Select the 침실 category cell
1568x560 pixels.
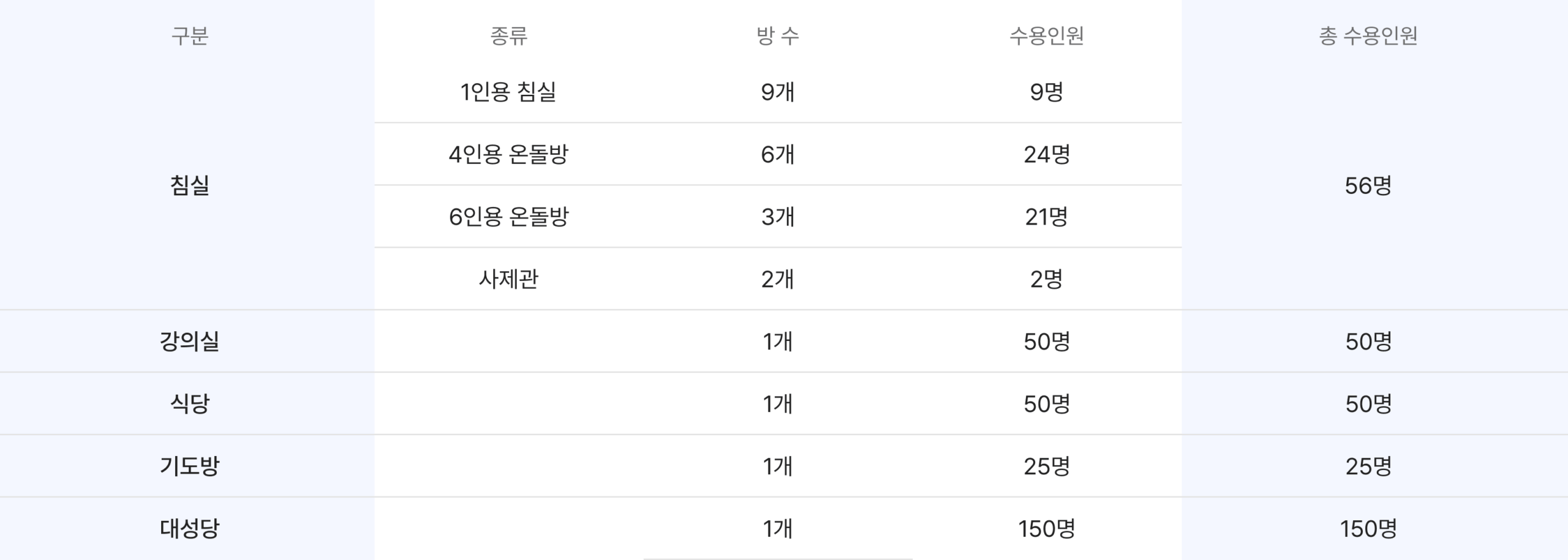click(x=189, y=185)
